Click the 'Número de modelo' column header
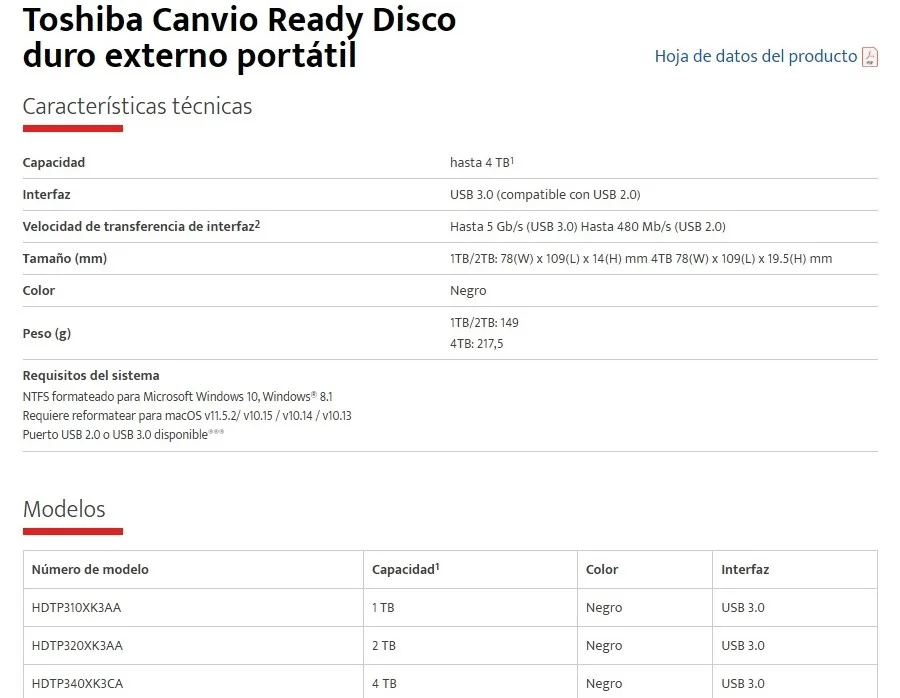900x698 pixels. coord(90,569)
